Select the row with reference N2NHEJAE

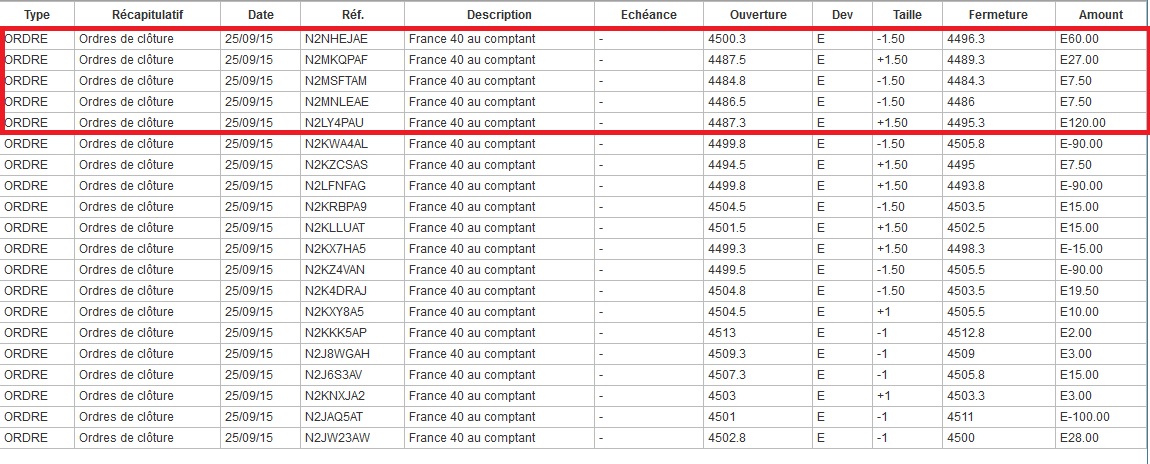(x=336, y=39)
